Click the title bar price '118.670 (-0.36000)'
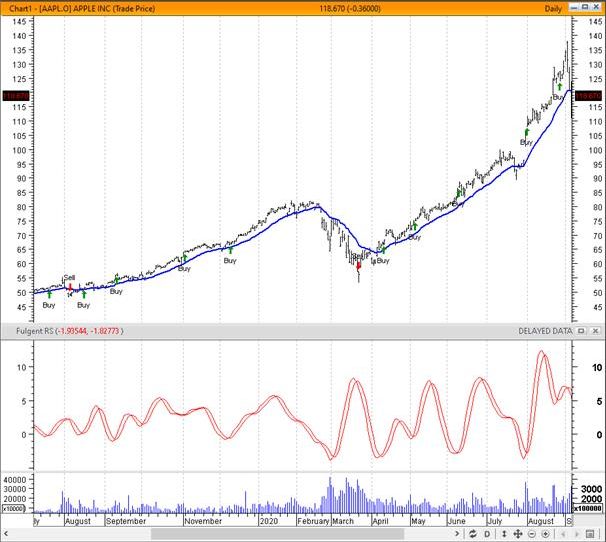606x542 pixels. click(350, 9)
